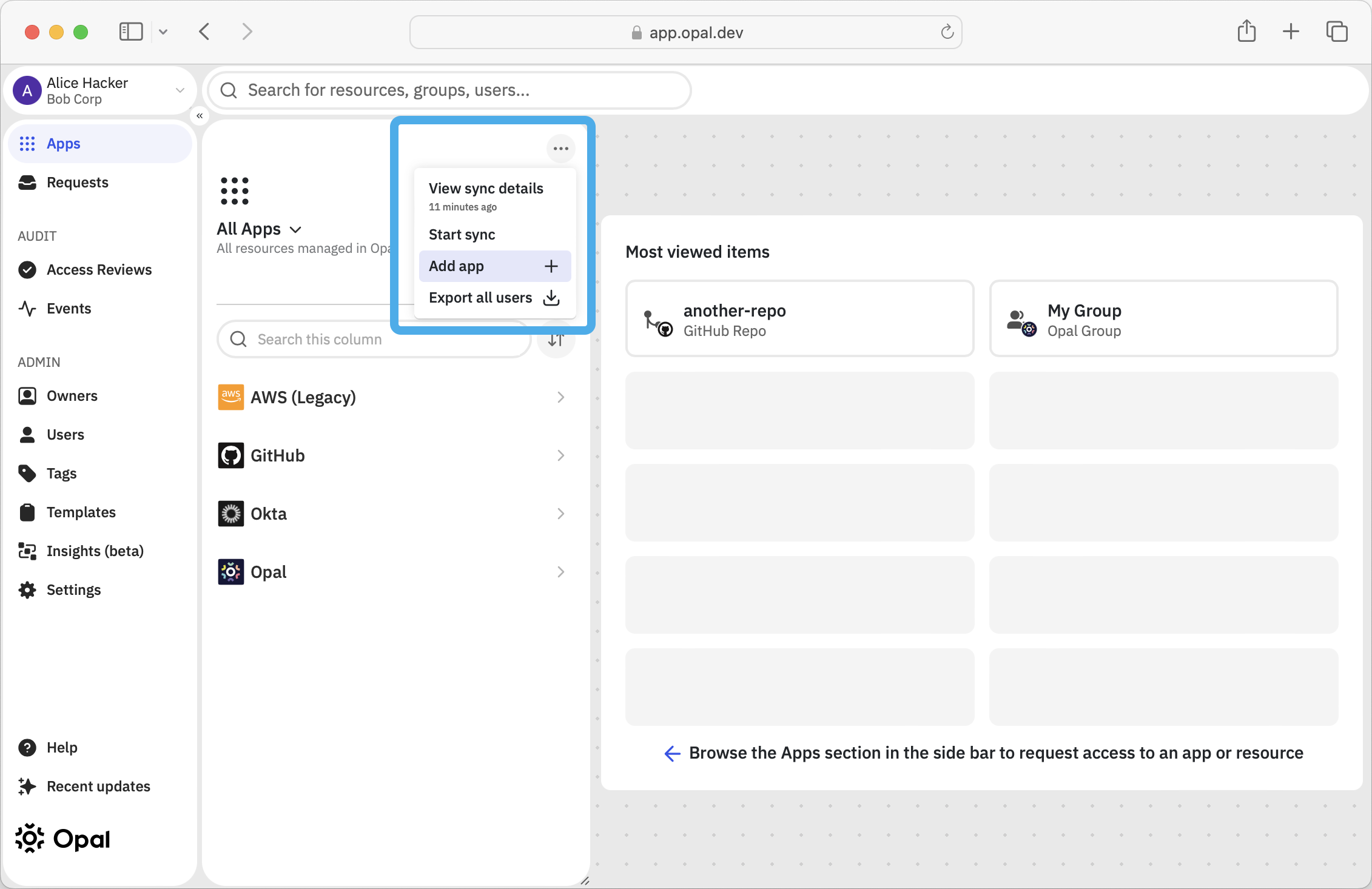The image size is (1372, 889).
Task: Go back with Safari back arrow
Action: (204, 32)
